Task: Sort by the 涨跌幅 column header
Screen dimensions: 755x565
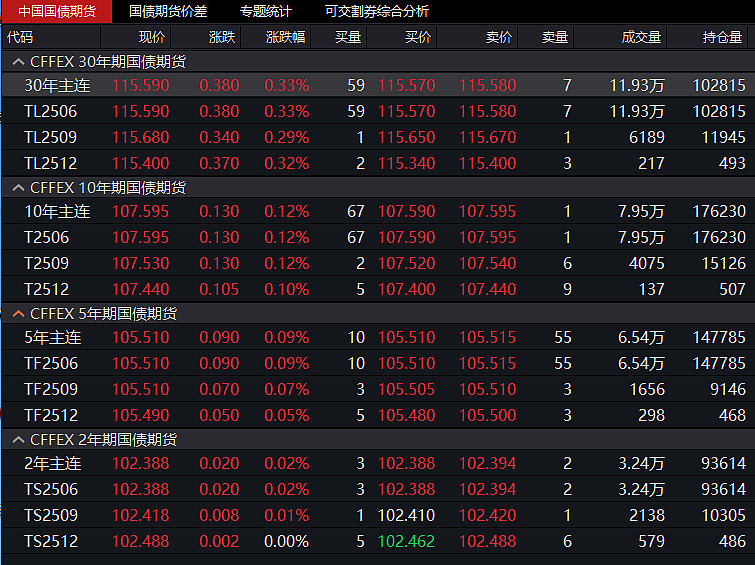Action: 286,37
